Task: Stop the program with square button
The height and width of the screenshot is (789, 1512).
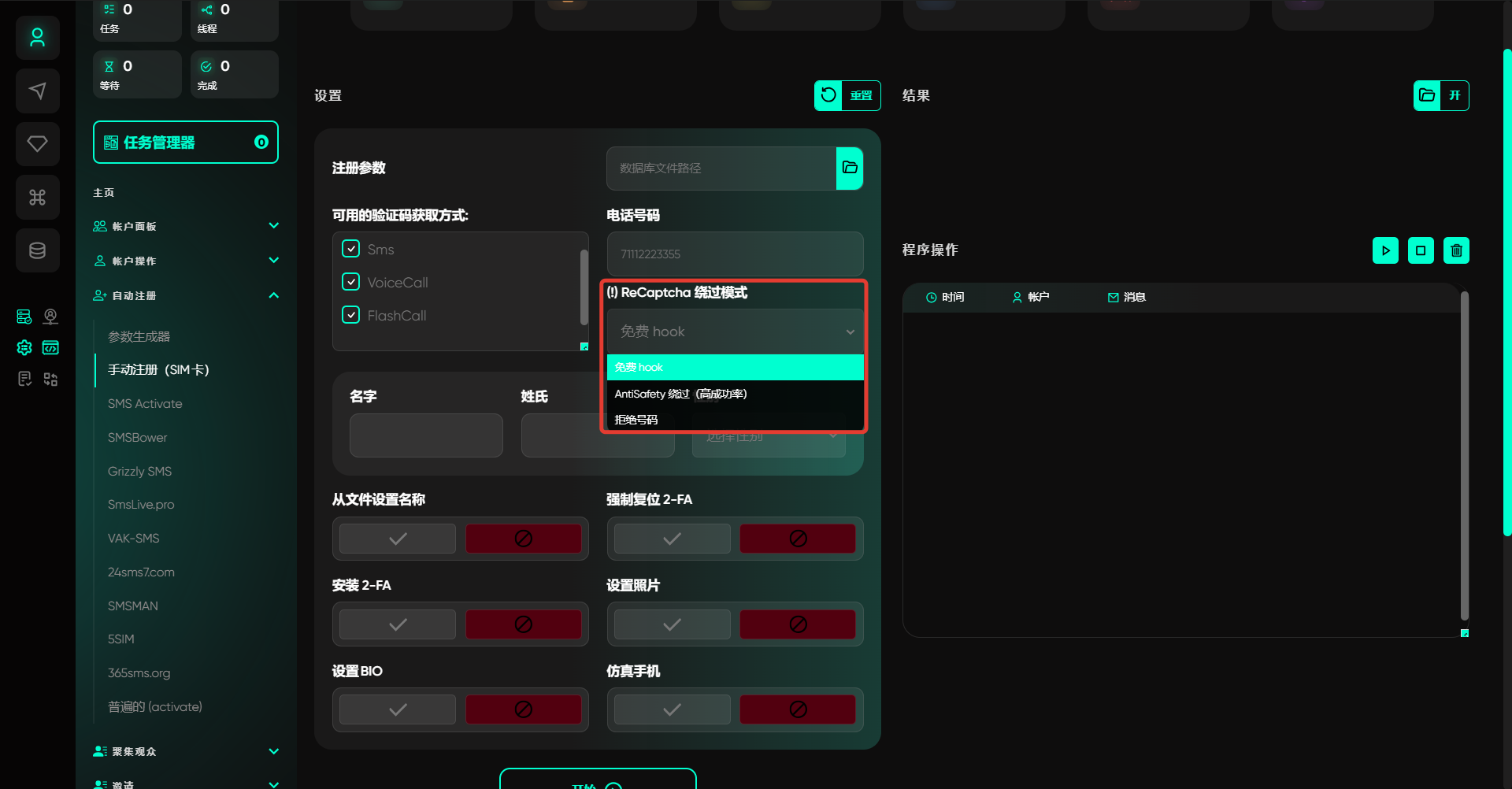Action: click(x=1421, y=250)
